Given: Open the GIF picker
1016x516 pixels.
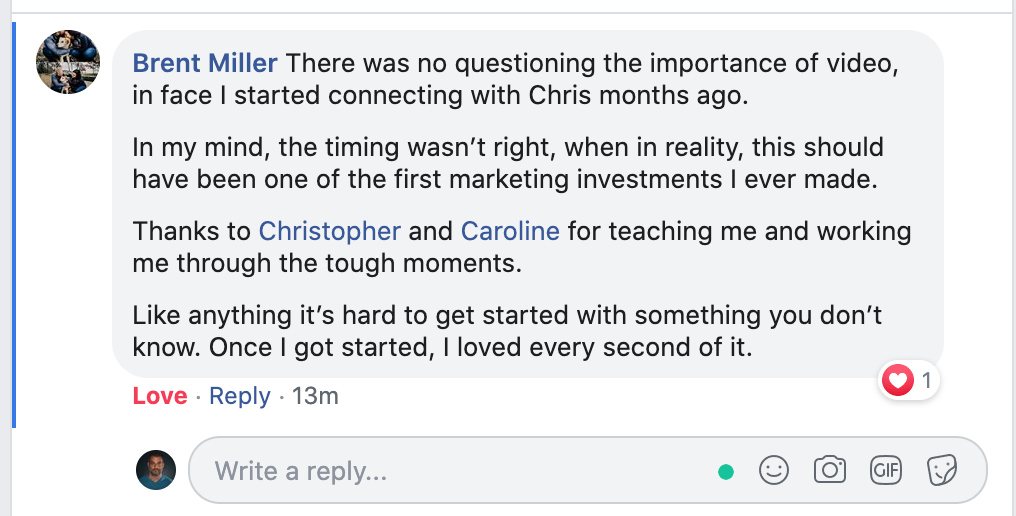Looking at the screenshot, I should coord(885,470).
